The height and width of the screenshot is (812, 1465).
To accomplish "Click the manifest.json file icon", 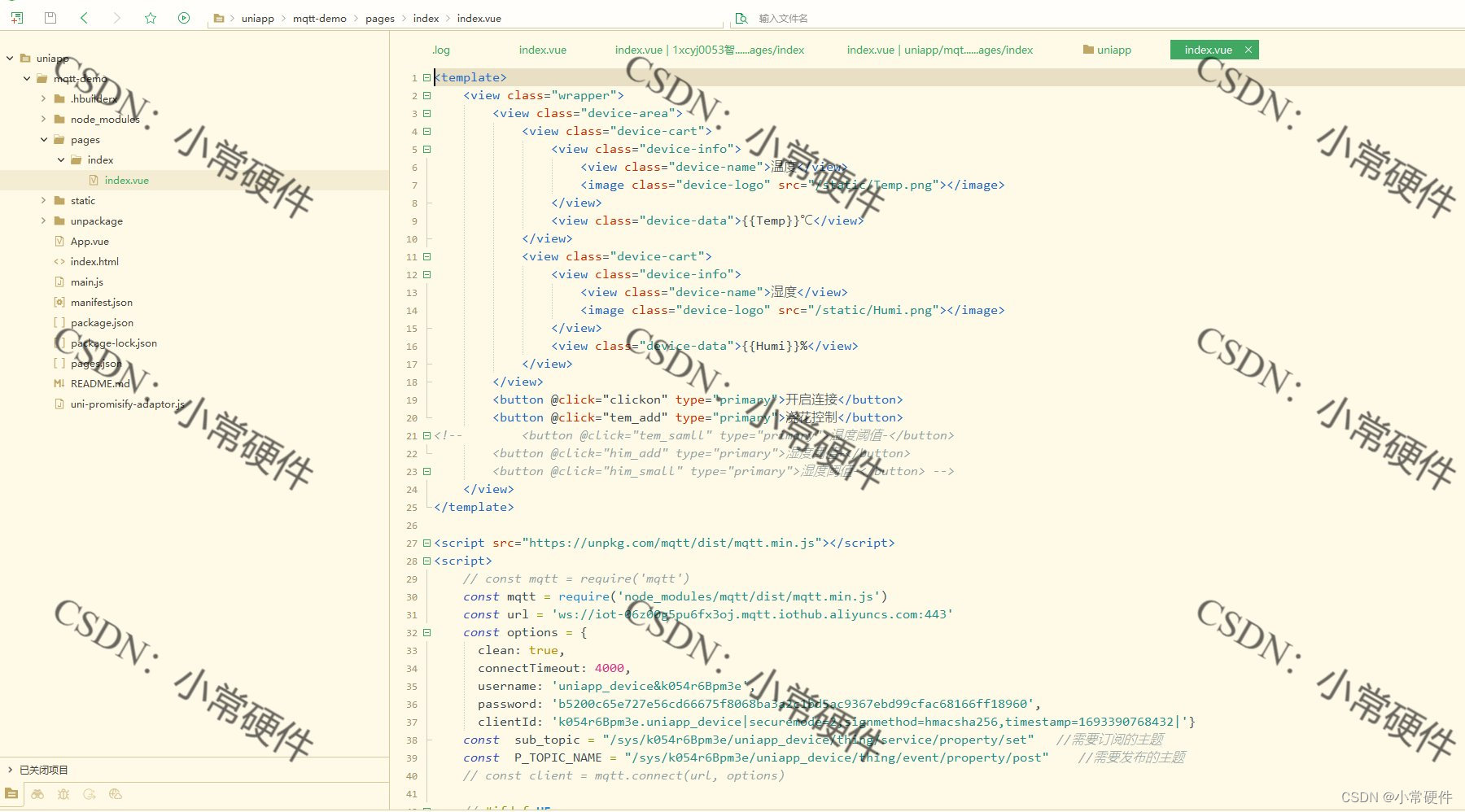I will tap(59, 302).
